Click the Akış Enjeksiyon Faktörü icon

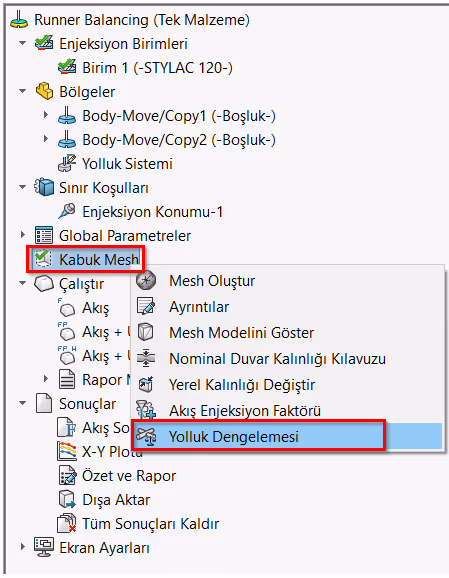tap(146, 410)
